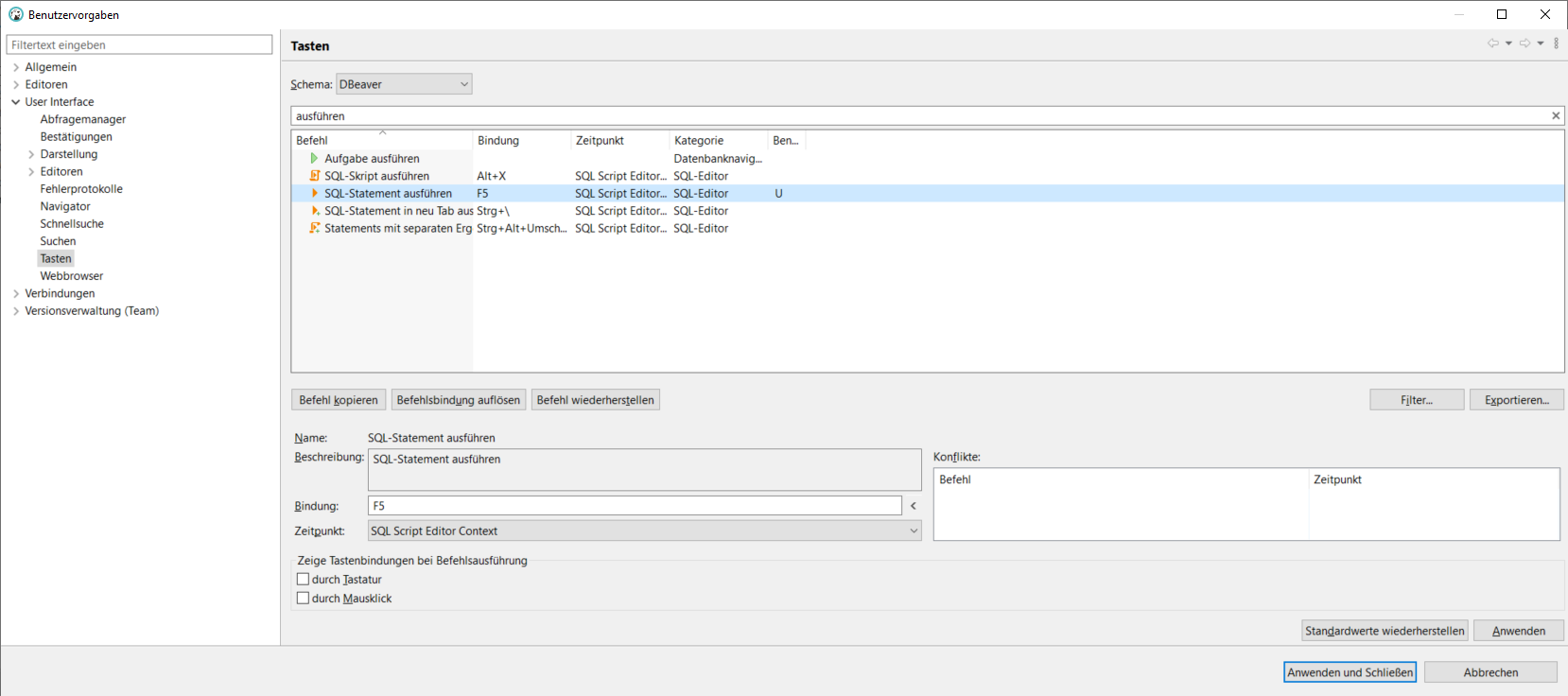Open the Zeitpunkt SQL Script Editor Context dropdown

tap(644, 531)
